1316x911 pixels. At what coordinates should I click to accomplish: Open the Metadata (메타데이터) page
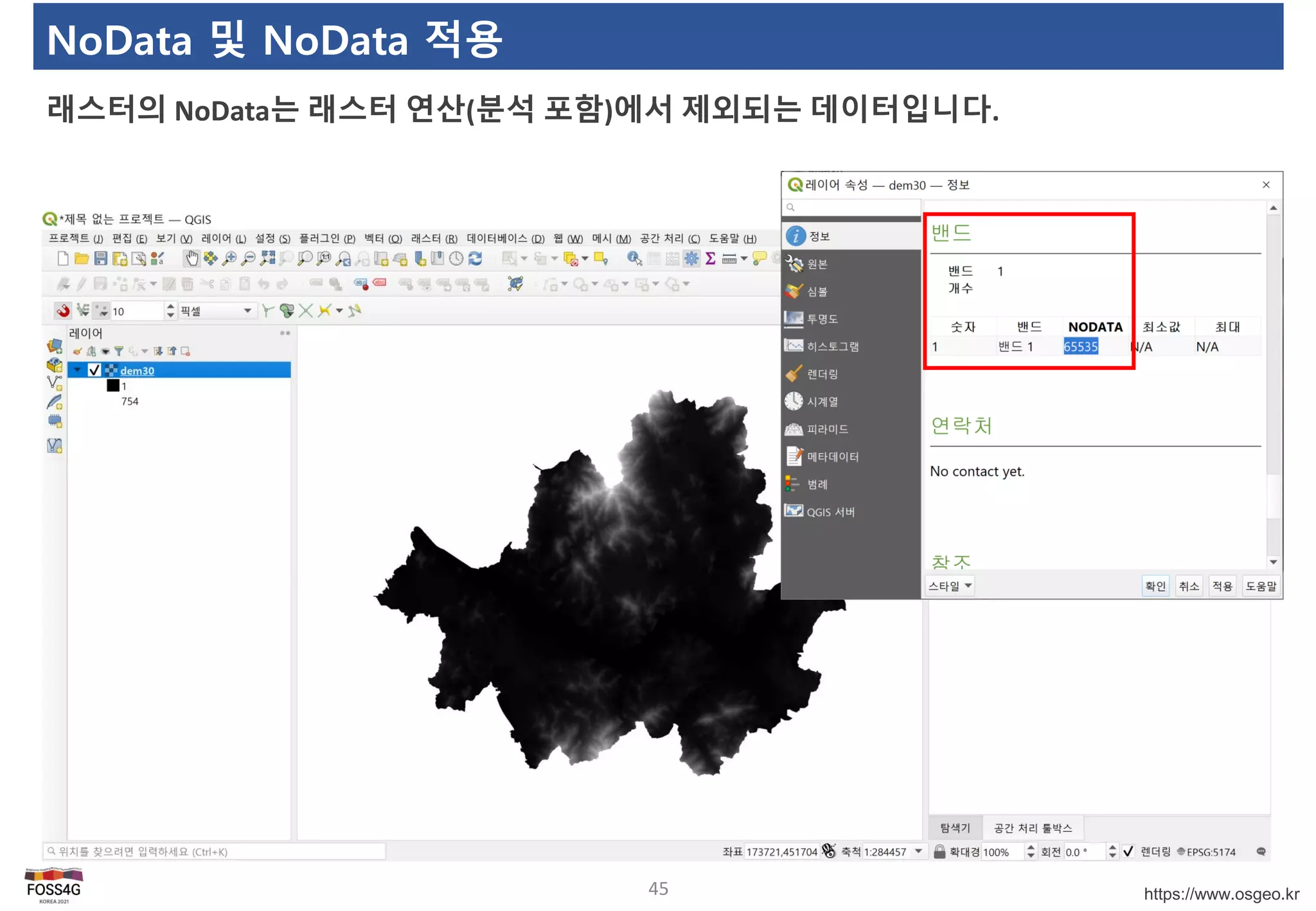(x=851, y=457)
